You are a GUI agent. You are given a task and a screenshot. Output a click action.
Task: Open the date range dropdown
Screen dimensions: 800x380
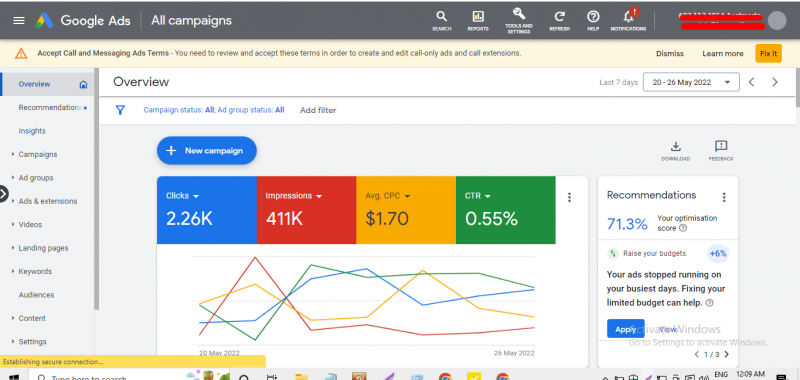[x=691, y=82]
